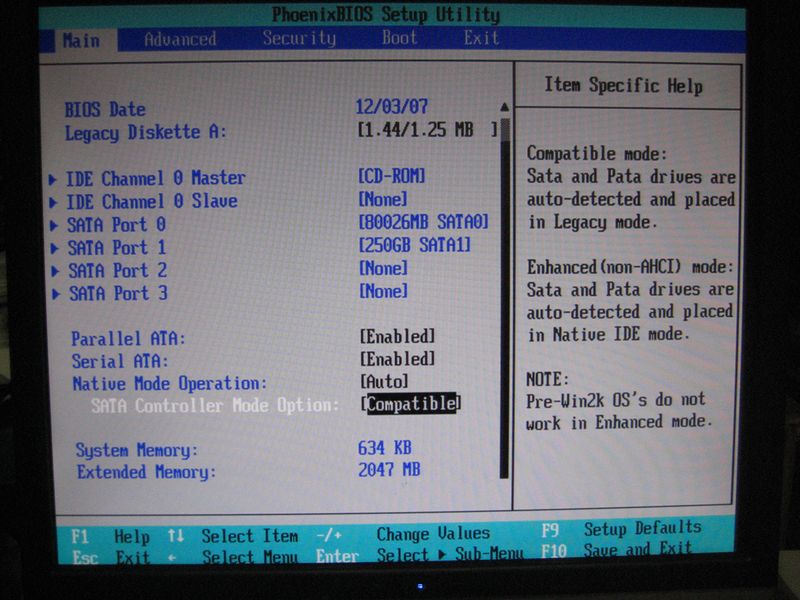This screenshot has height=600, width=800.
Task: Open the Exit tab
Action: (481, 38)
